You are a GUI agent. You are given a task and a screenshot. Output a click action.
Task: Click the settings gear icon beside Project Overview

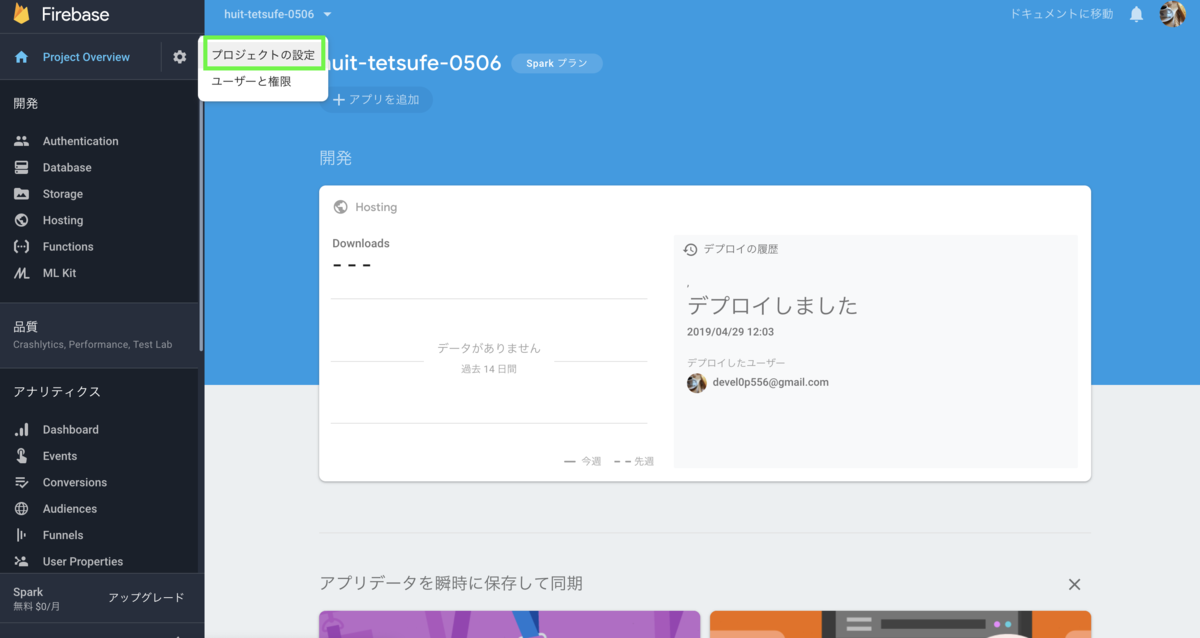tap(179, 57)
